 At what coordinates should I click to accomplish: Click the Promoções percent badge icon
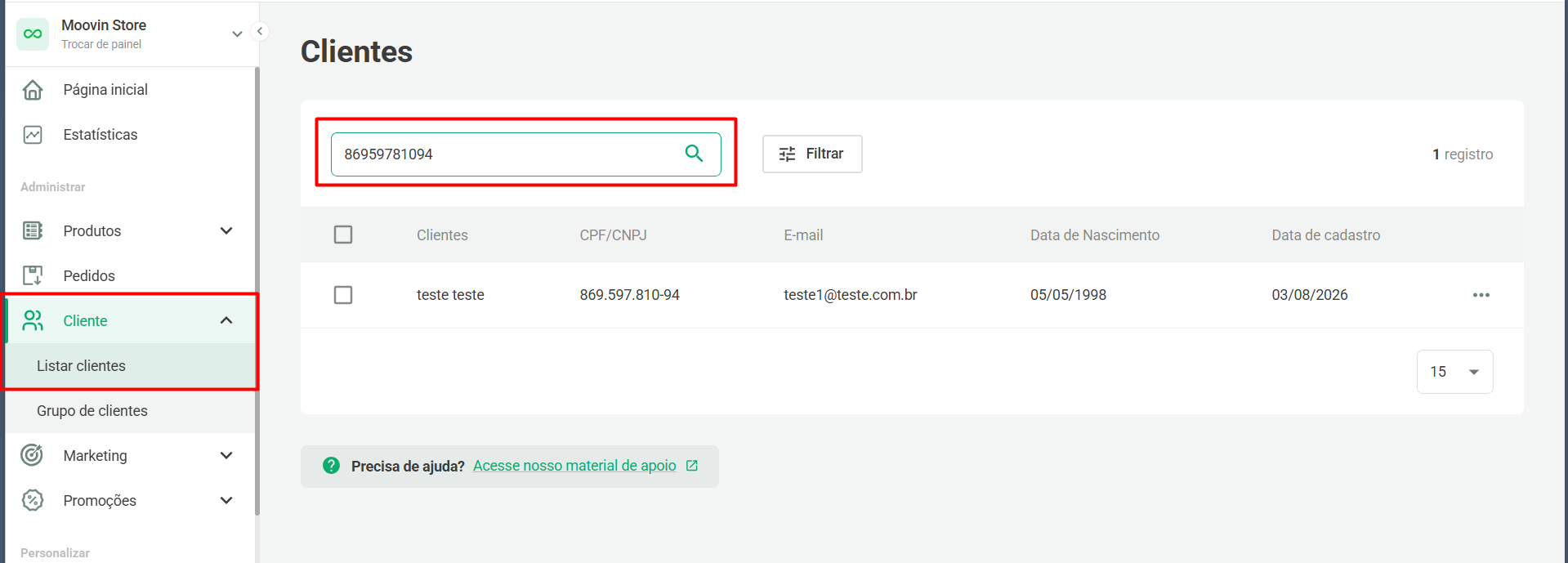[33, 501]
